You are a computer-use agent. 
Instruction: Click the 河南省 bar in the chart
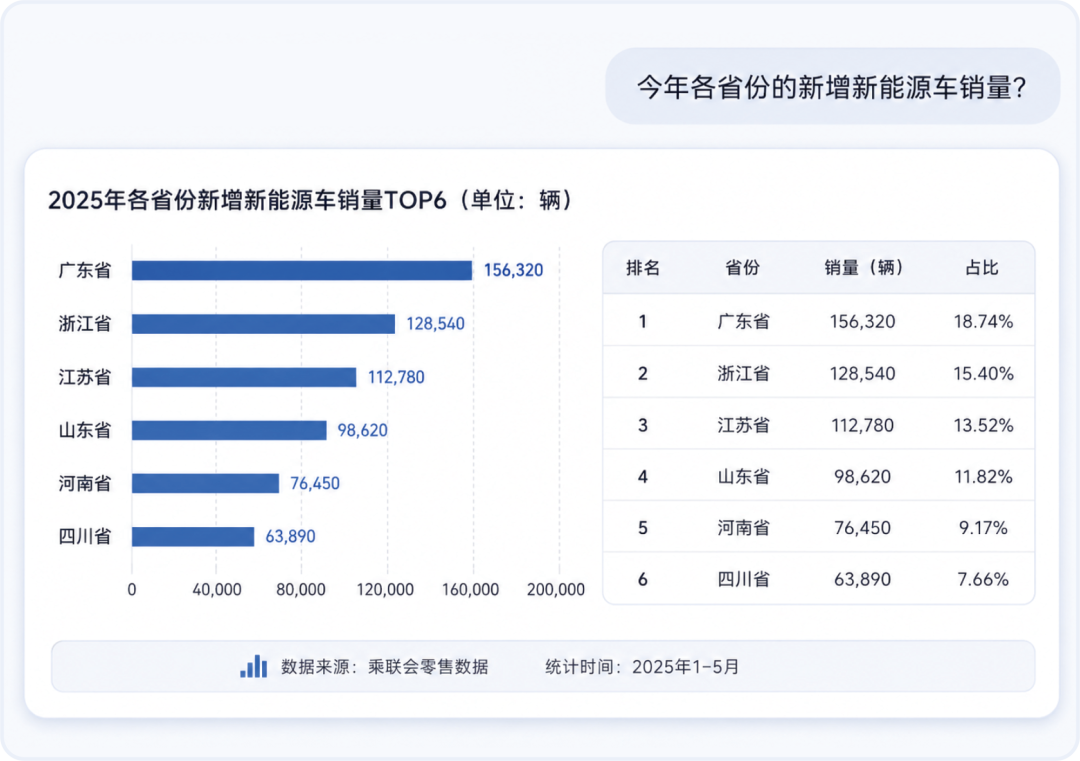tap(205, 483)
